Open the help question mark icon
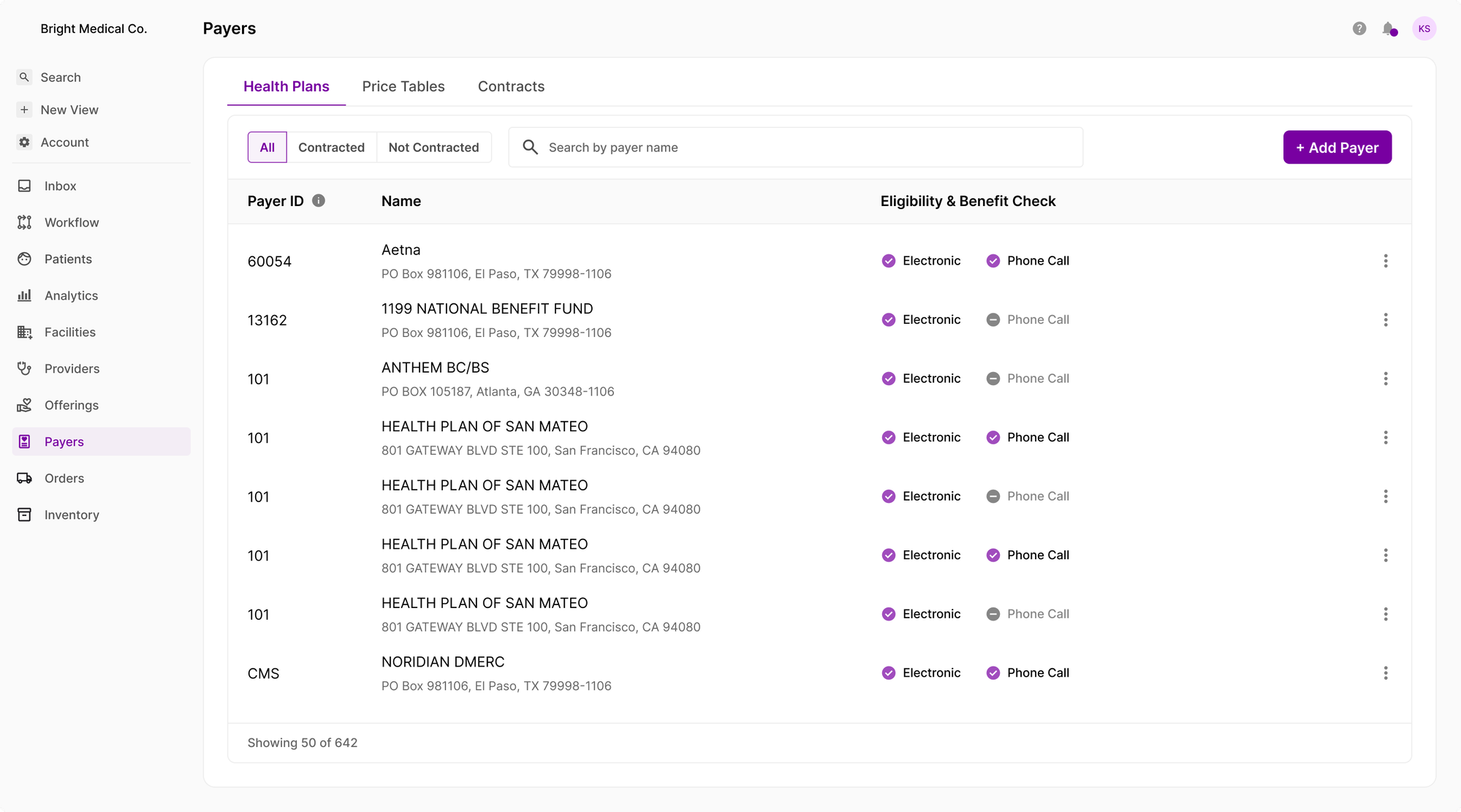Viewport: 1461px width, 812px height. pyautogui.click(x=1359, y=29)
